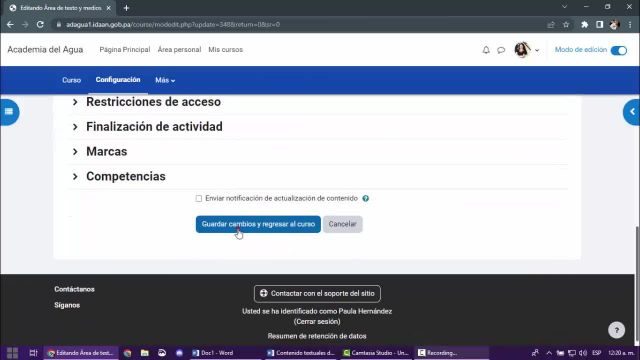
Task: Close the Editando Área de texto tab
Action: pos(109,8)
